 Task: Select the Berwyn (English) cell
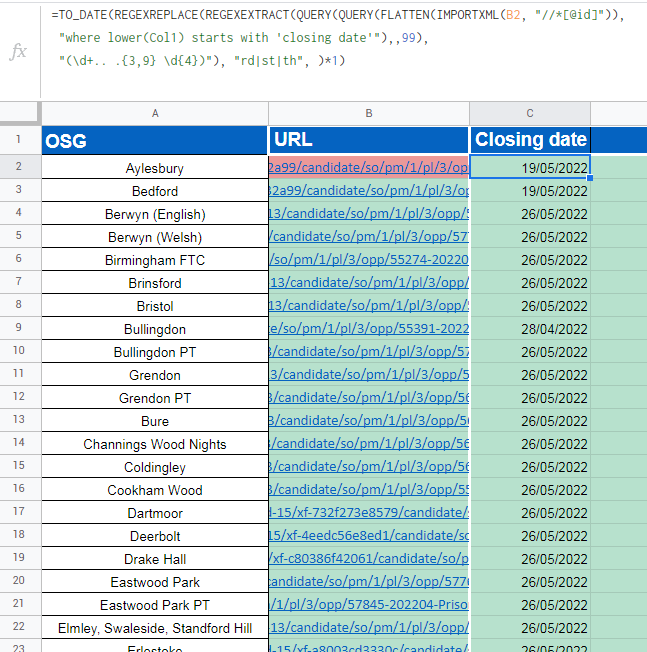(155, 214)
